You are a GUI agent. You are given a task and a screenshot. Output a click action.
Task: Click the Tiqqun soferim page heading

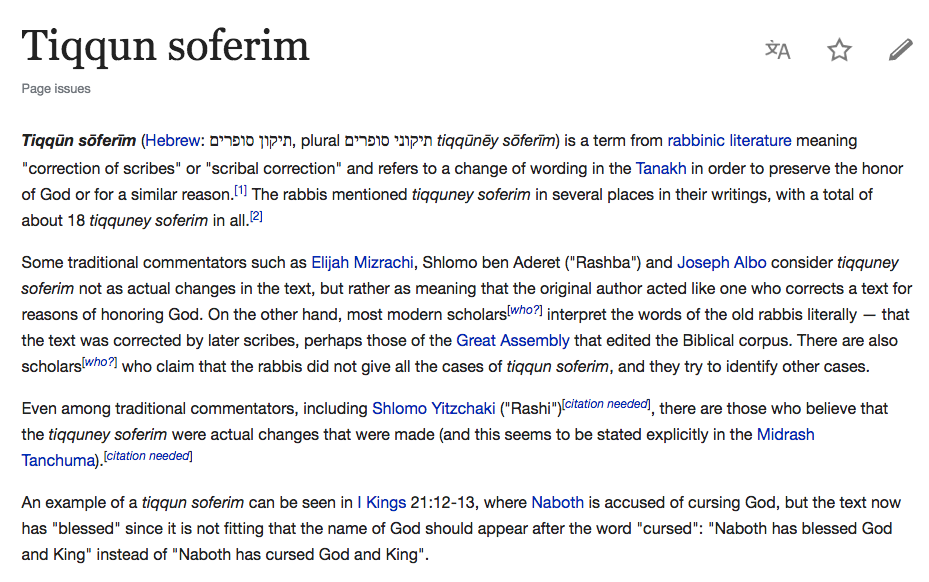pyautogui.click(x=166, y=46)
